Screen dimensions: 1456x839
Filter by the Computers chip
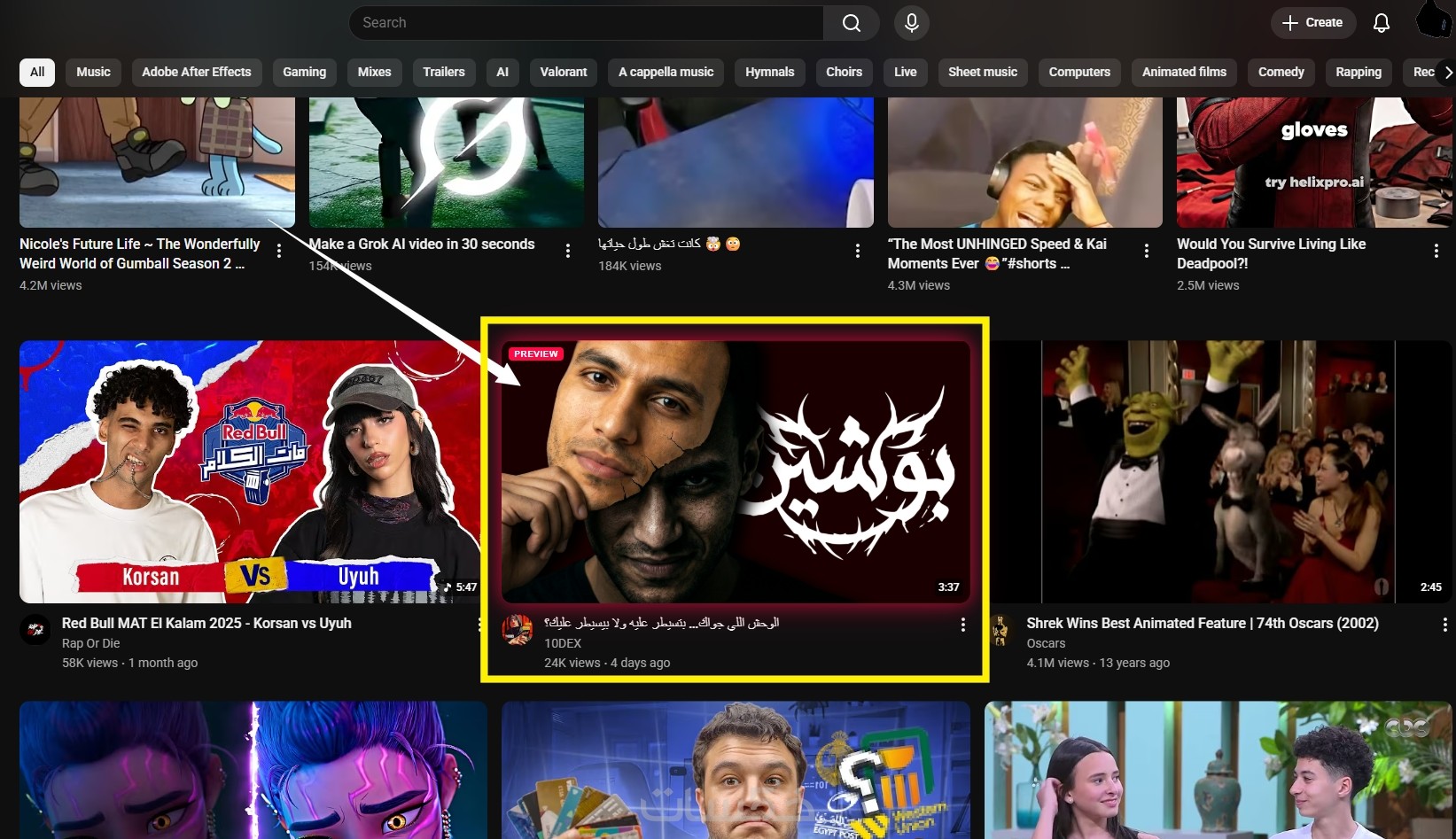(1079, 73)
